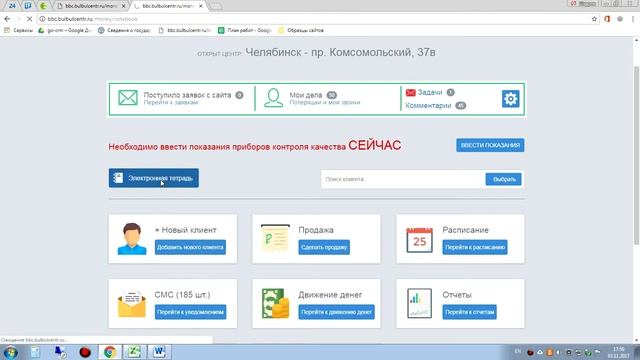Click the green check shield tray icon

point(588,352)
